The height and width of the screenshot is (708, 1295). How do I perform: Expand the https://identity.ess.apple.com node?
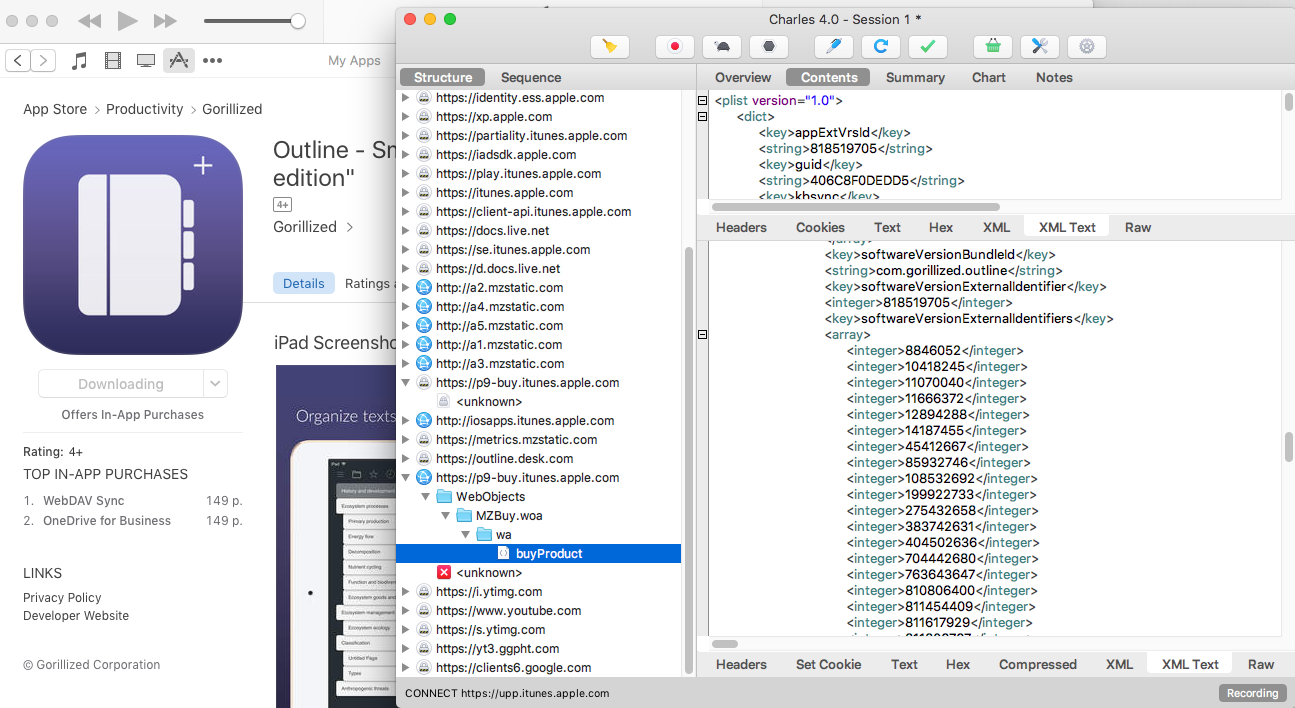coord(405,98)
